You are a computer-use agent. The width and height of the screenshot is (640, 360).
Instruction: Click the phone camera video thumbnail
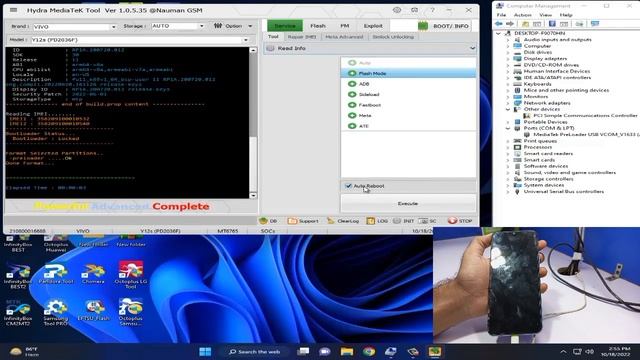coord(536,285)
